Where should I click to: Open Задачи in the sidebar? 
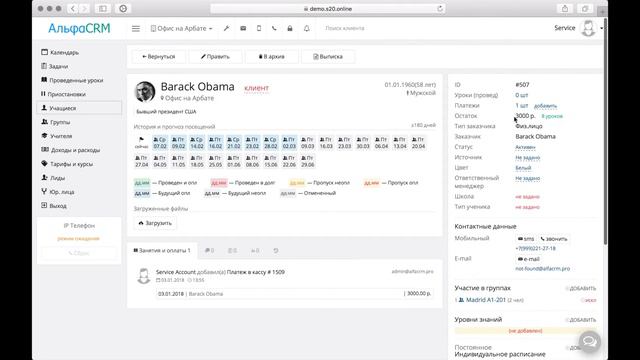55,66
